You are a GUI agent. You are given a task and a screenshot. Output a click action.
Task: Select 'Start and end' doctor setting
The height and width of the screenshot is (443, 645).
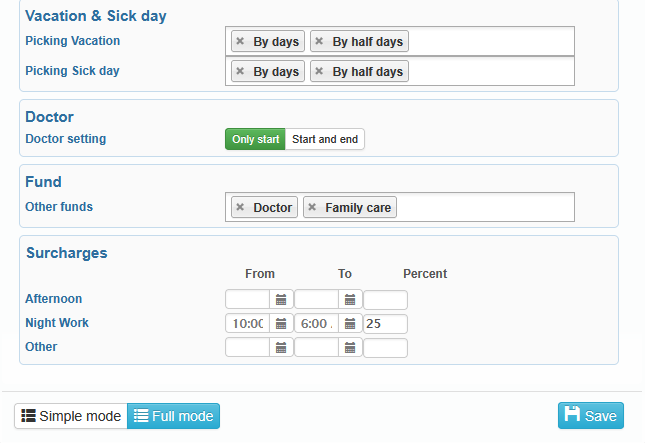[x=325, y=139]
